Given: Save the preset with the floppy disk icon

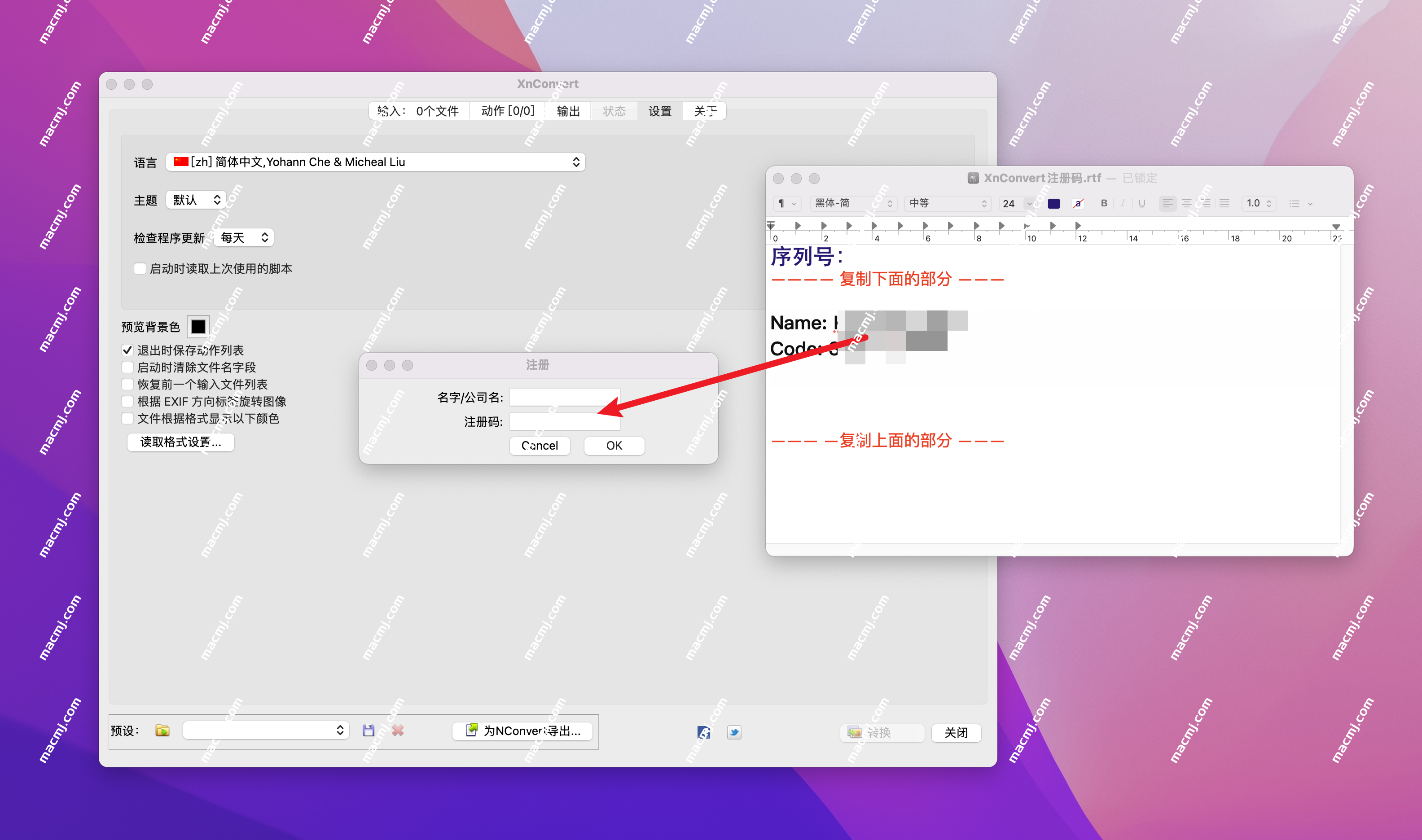Looking at the screenshot, I should coord(369,731).
